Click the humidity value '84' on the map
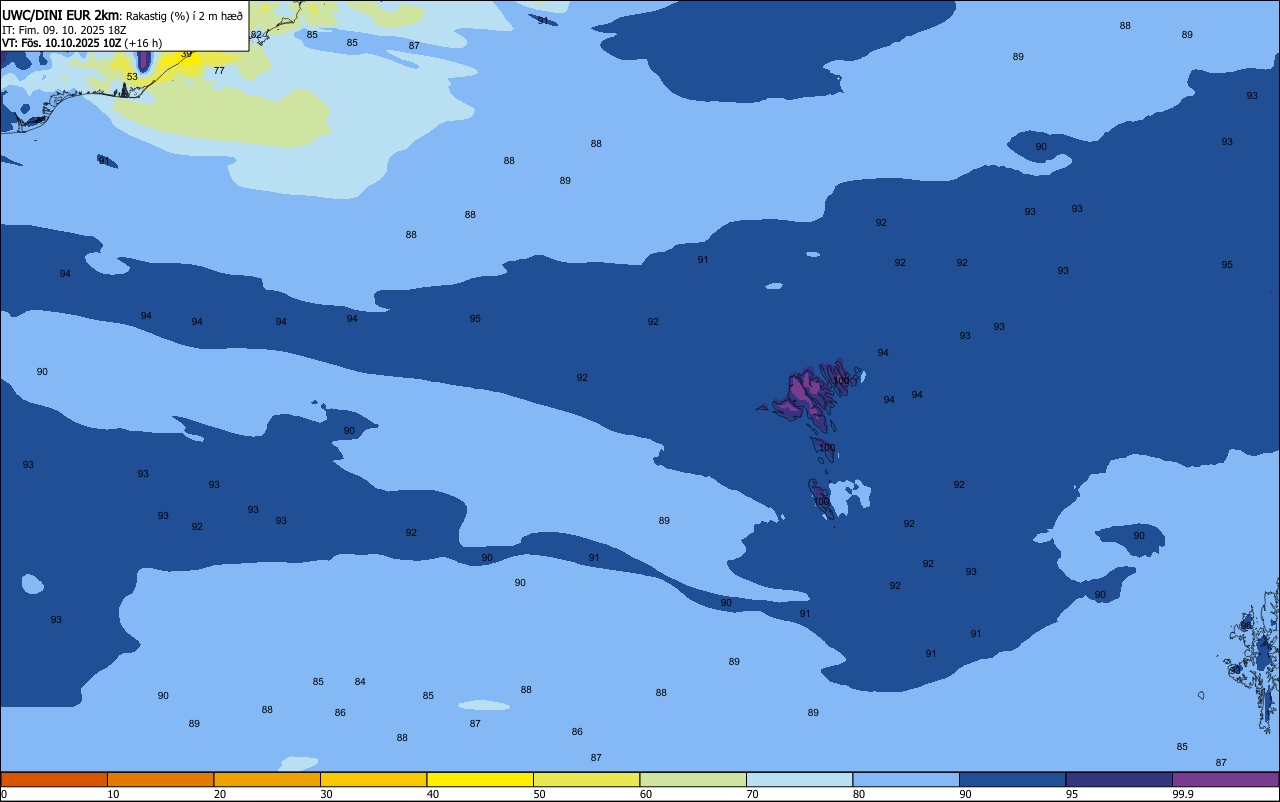This screenshot has height=802, width=1280. coord(360,682)
